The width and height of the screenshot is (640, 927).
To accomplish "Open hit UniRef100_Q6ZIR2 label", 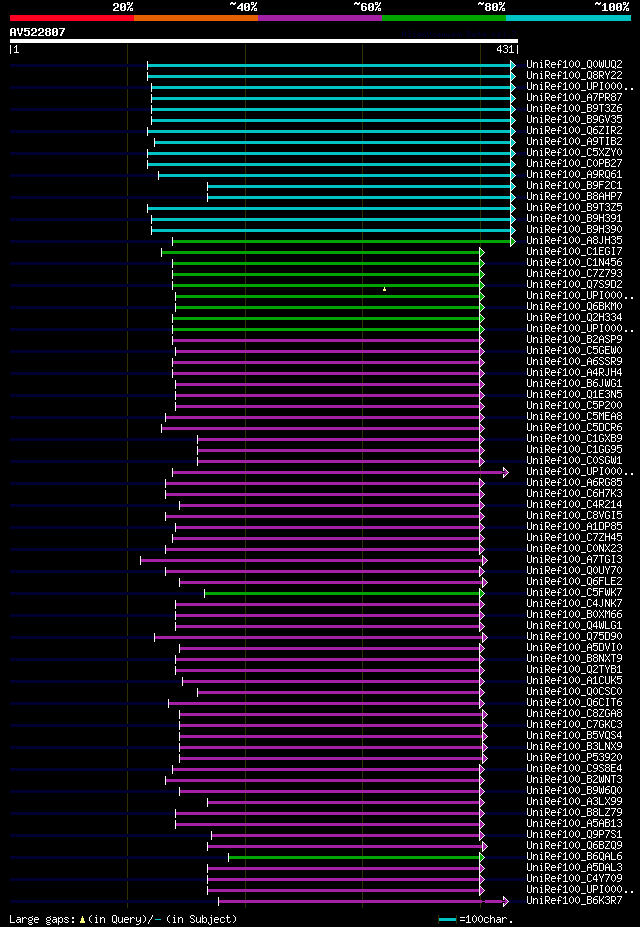I will pos(574,131).
